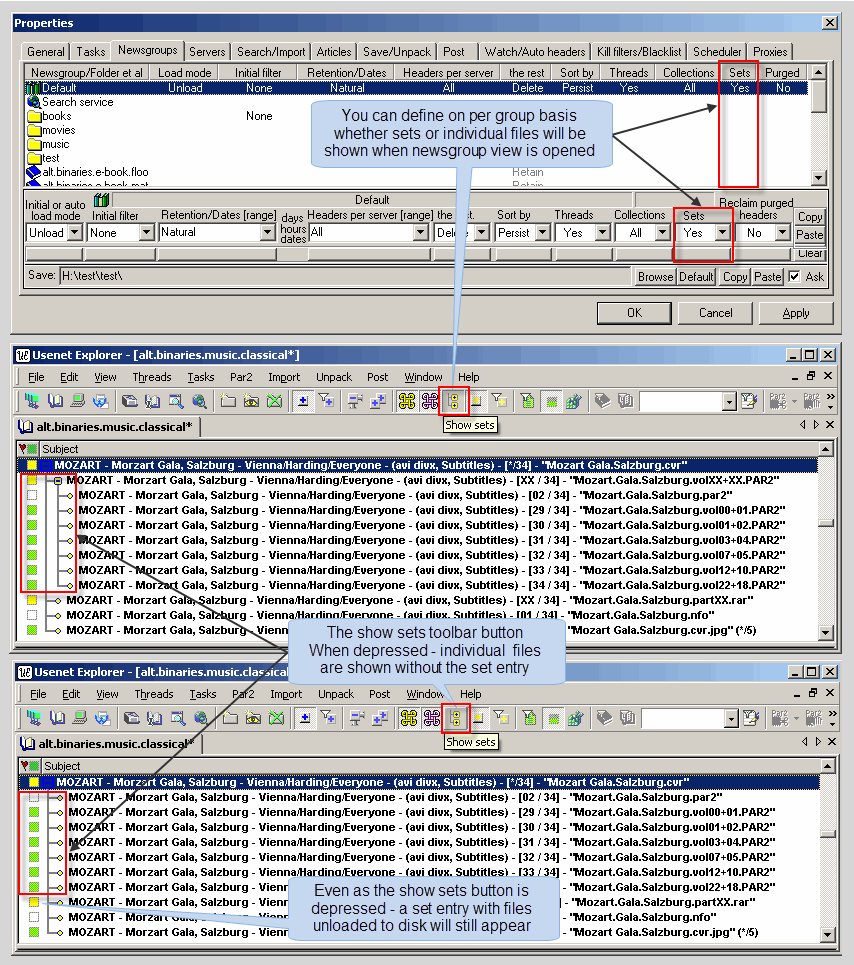
Task: Tick the checkbox for Mozart.Gala.Salzburg.par2 in upper window
Action: coord(32,495)
